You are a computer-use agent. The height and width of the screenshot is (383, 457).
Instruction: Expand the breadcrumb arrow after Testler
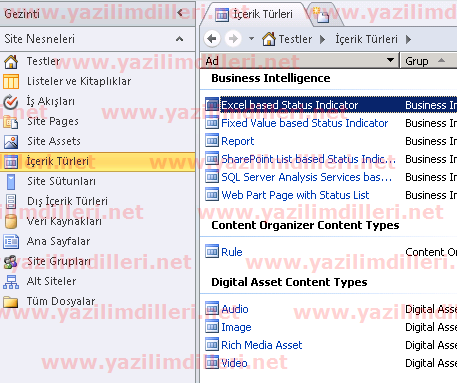coord(322,39)
